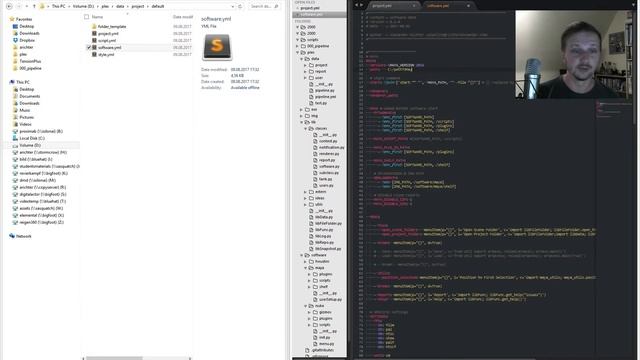The width and height of the screenshot is (640, 360).
Task: Refresh the Explorer address bar
Action: click(240, 7)
